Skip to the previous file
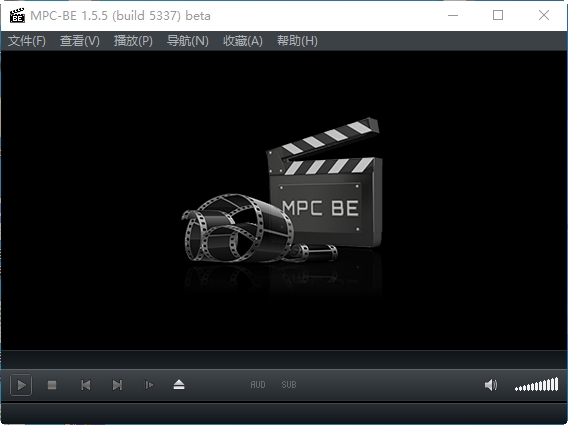 click(85, 385)
